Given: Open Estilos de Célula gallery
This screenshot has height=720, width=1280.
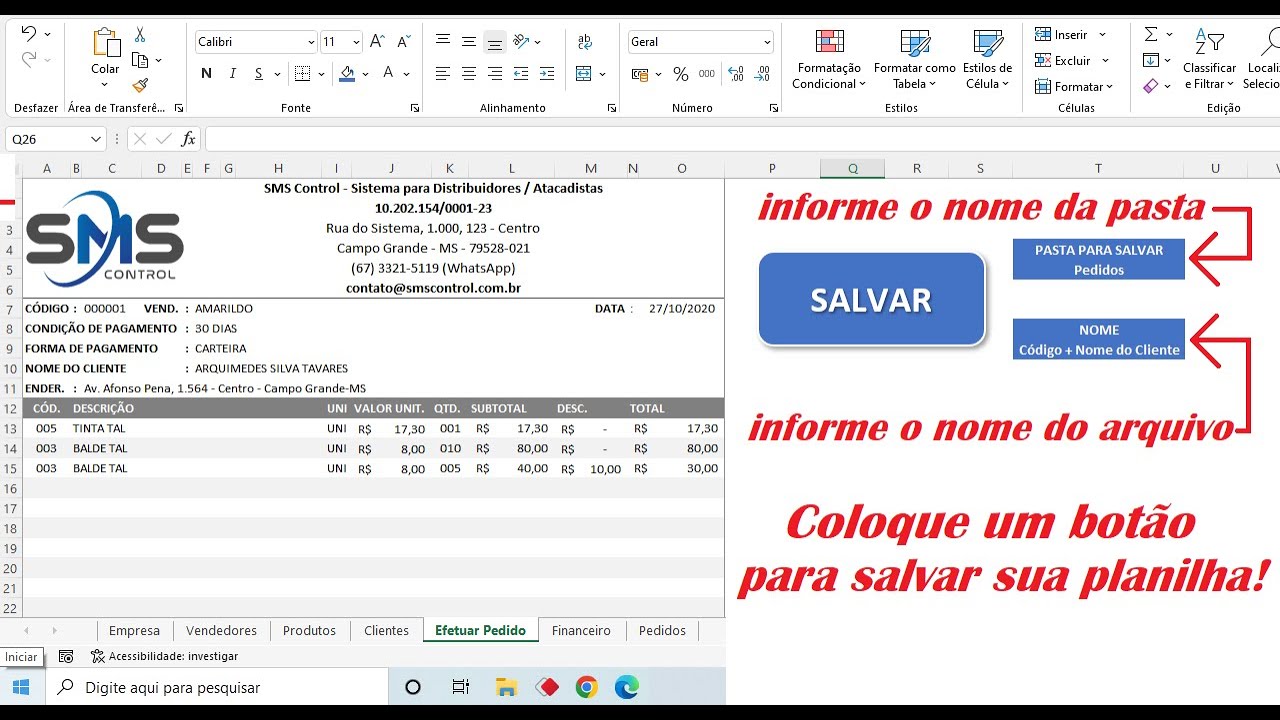Looking at the screenshot, I should 988,59.
